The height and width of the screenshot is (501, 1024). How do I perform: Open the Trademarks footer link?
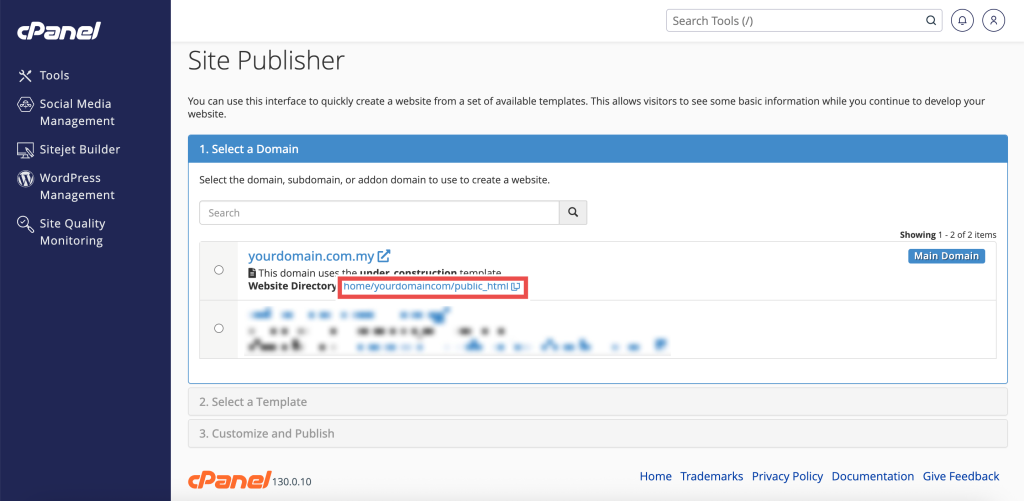point(712,476)
